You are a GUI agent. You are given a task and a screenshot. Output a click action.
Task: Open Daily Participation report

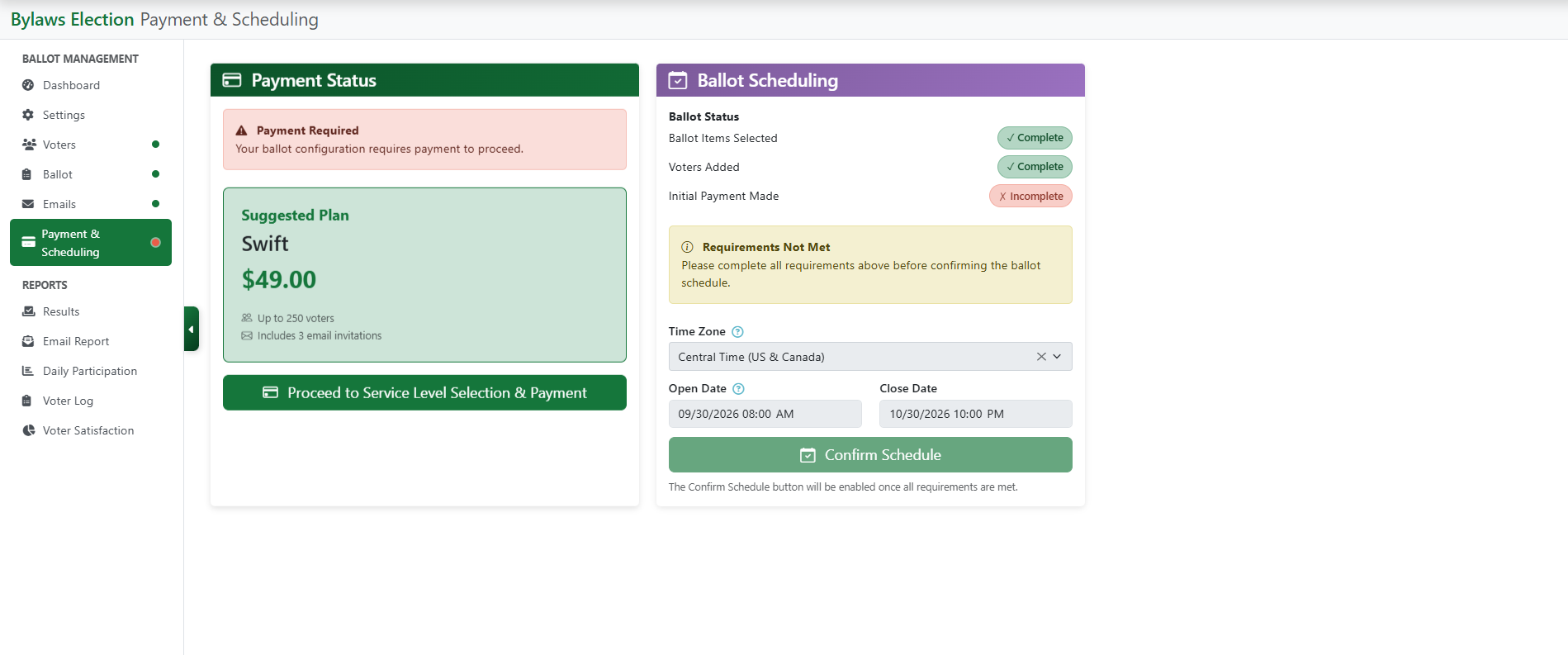tap(91, 371)
